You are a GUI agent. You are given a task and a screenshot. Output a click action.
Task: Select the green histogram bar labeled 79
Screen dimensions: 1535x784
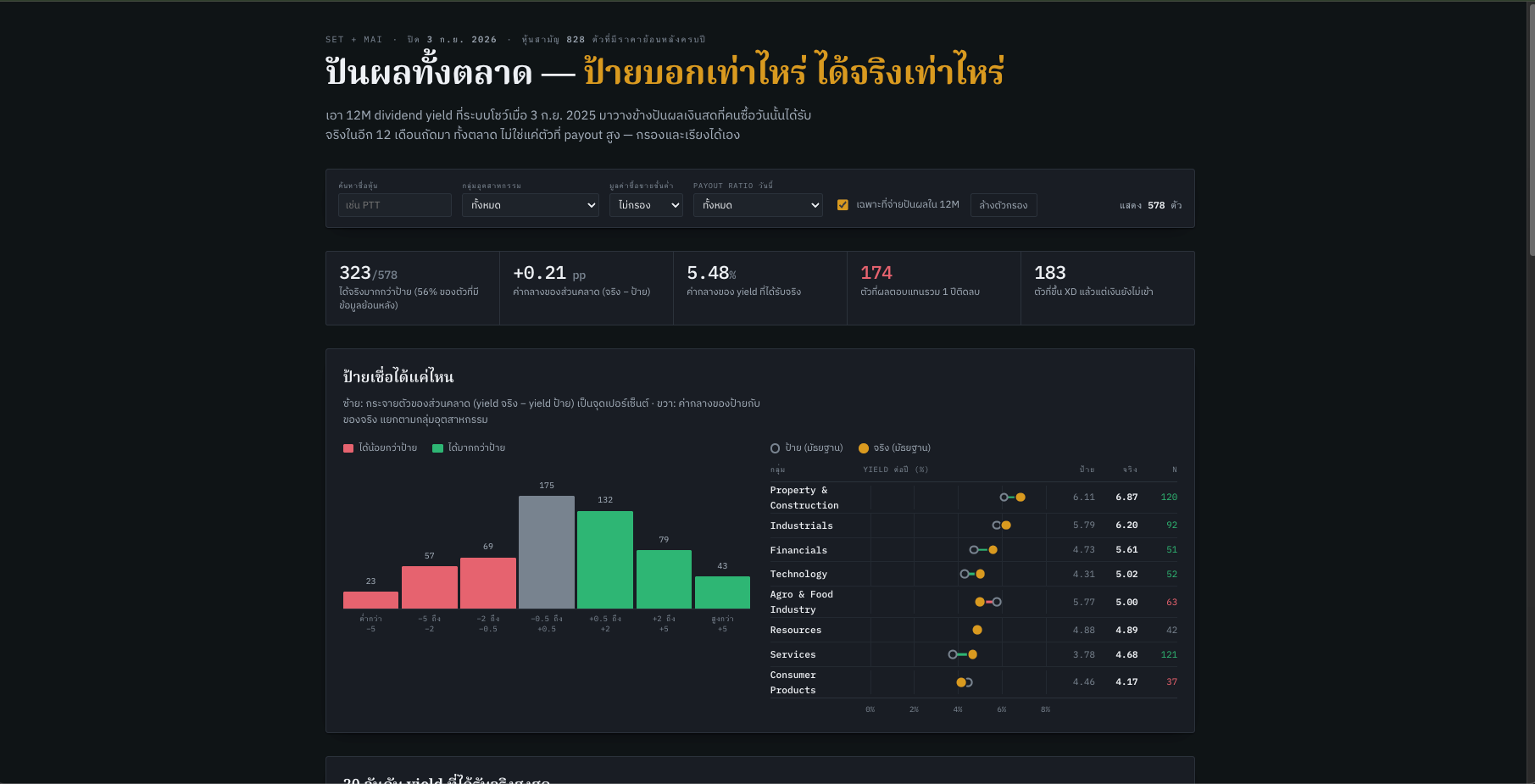click(x=664, y=579)
